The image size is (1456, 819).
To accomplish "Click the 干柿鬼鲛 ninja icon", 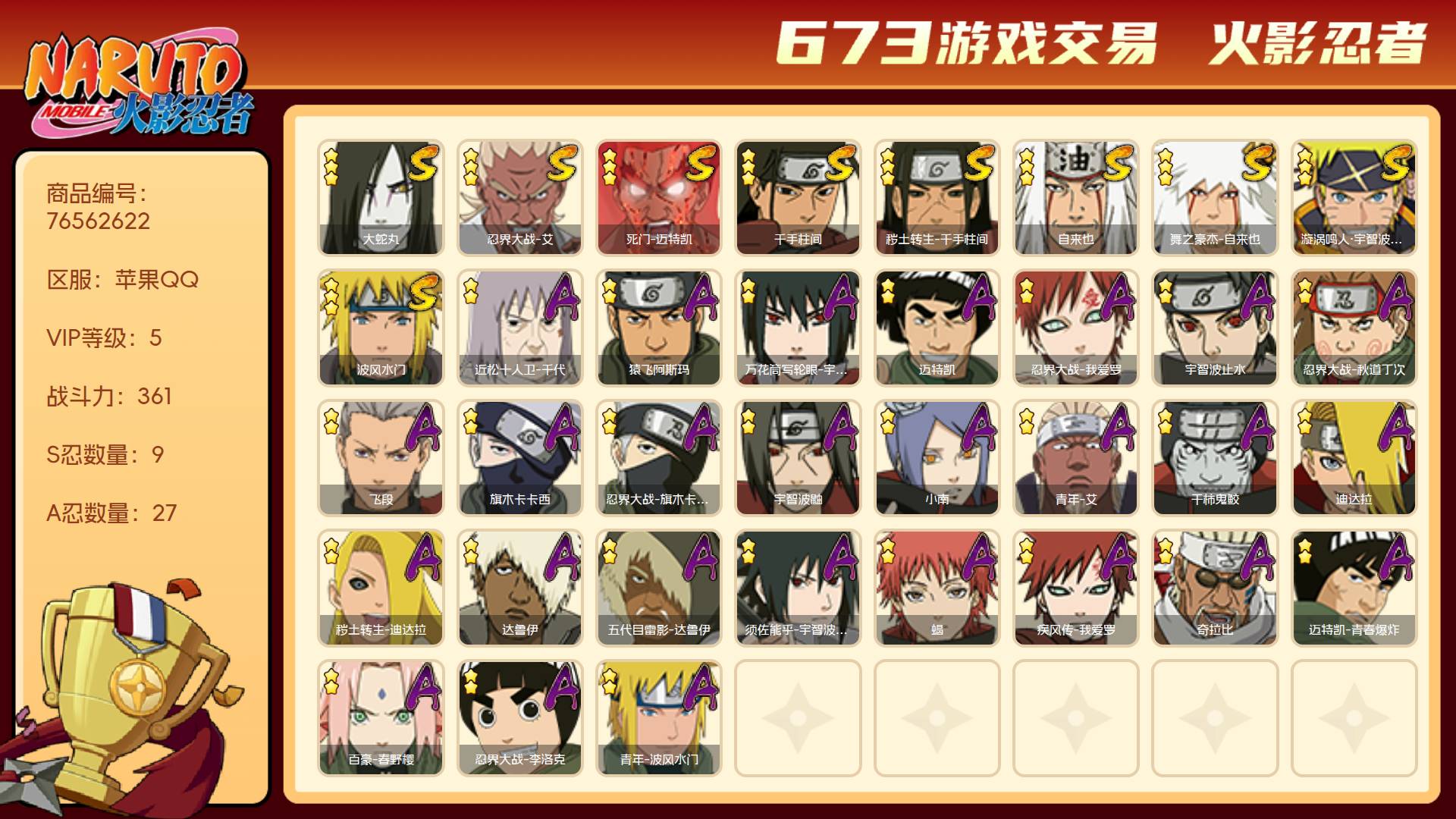I will point(1215,458).
